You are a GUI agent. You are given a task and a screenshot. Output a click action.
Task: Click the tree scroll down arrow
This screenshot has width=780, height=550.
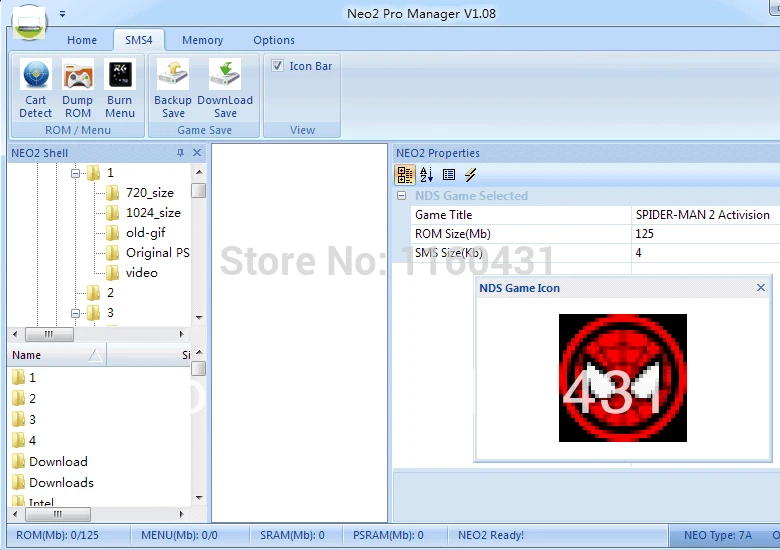click(x=199, y=317)
